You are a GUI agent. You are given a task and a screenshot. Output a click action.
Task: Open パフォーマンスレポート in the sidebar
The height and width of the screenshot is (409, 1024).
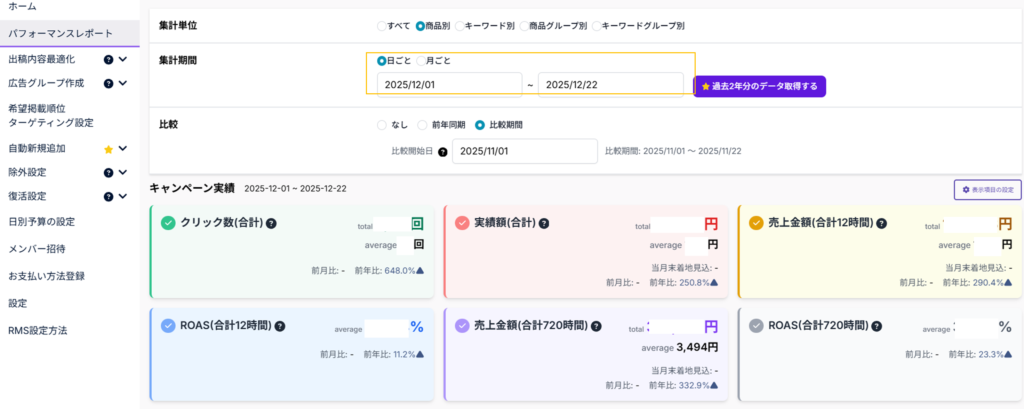tap(60, 33)
